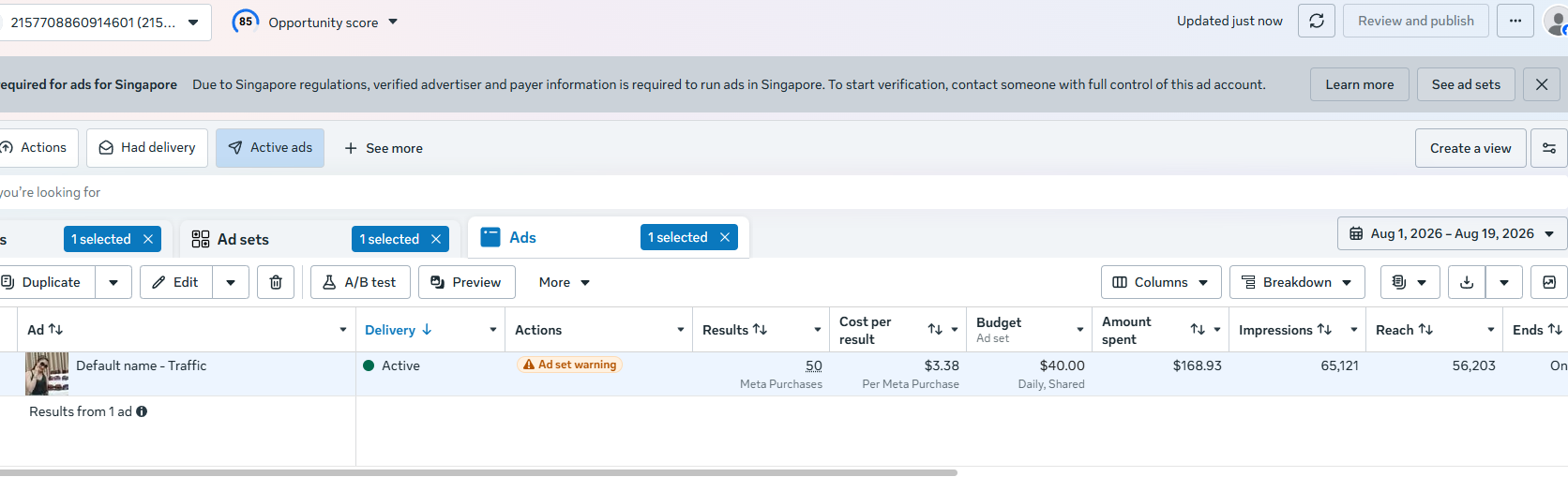Click See more filters
Viewport: 1568px width, 492px height.
(384, 148)
